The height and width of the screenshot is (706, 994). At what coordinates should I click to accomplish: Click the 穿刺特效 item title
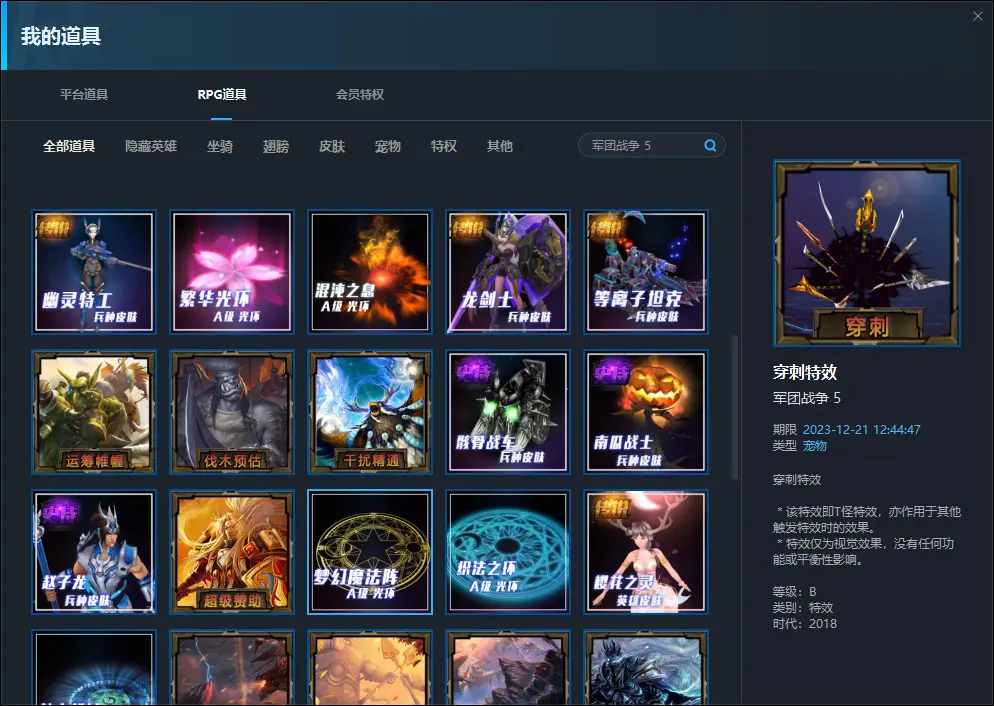click(x=805, y=372)
